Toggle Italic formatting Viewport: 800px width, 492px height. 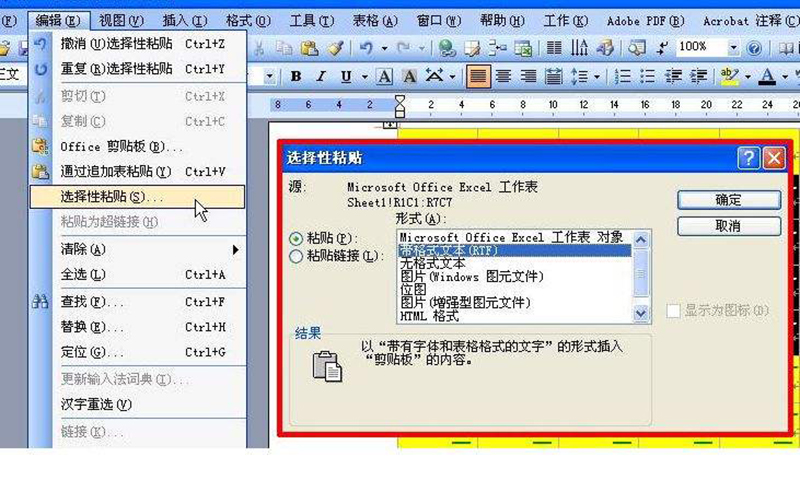pos(321,77)
